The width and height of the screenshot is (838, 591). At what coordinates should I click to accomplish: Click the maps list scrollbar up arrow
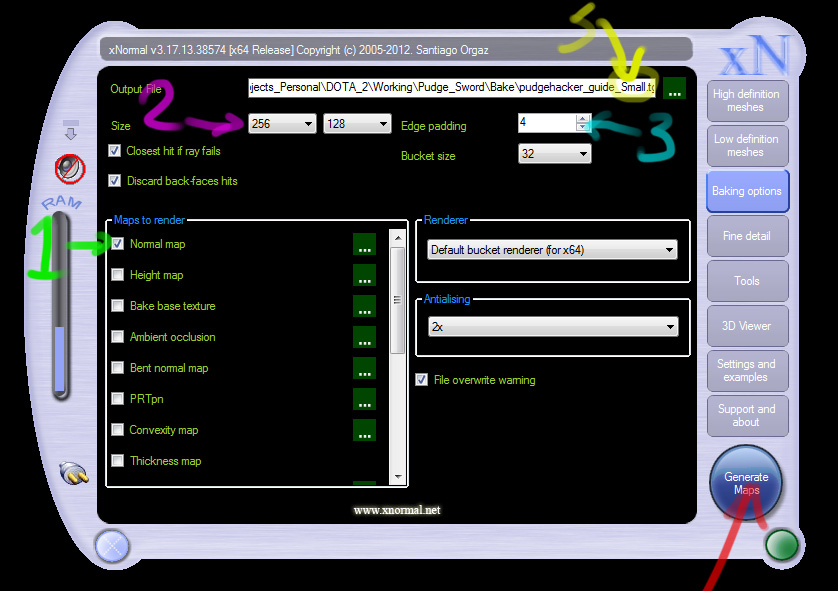[x=398, y=237]
